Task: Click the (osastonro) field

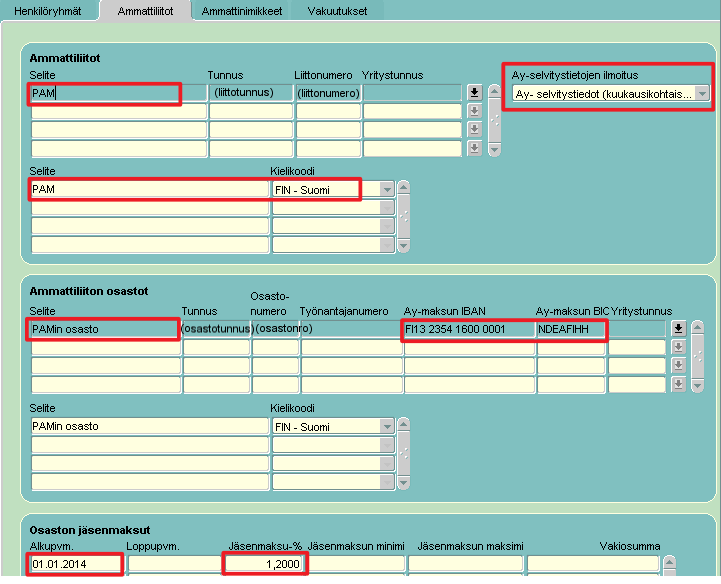Action: (275, 329)
